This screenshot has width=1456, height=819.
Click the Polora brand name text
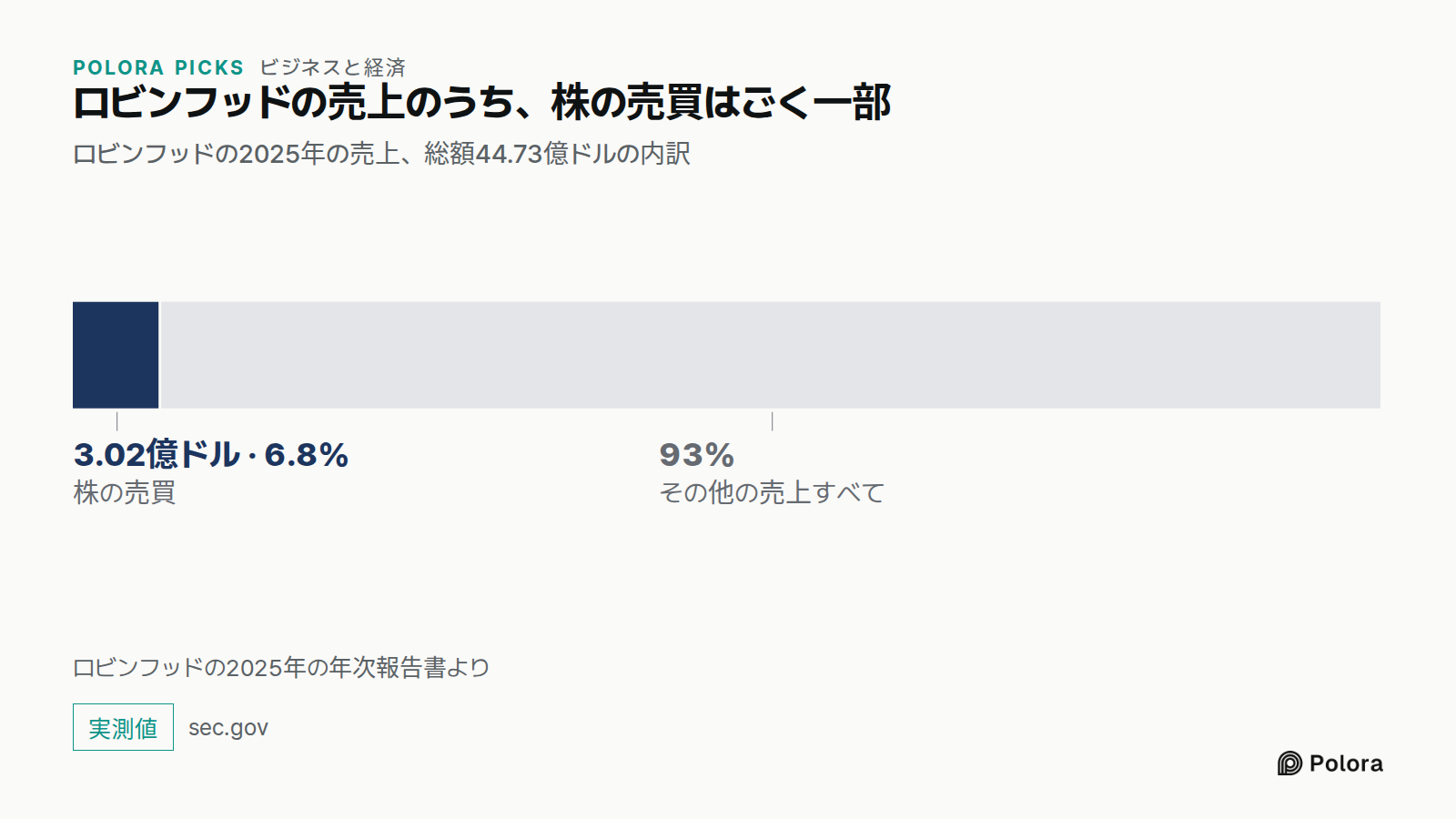1346,763
